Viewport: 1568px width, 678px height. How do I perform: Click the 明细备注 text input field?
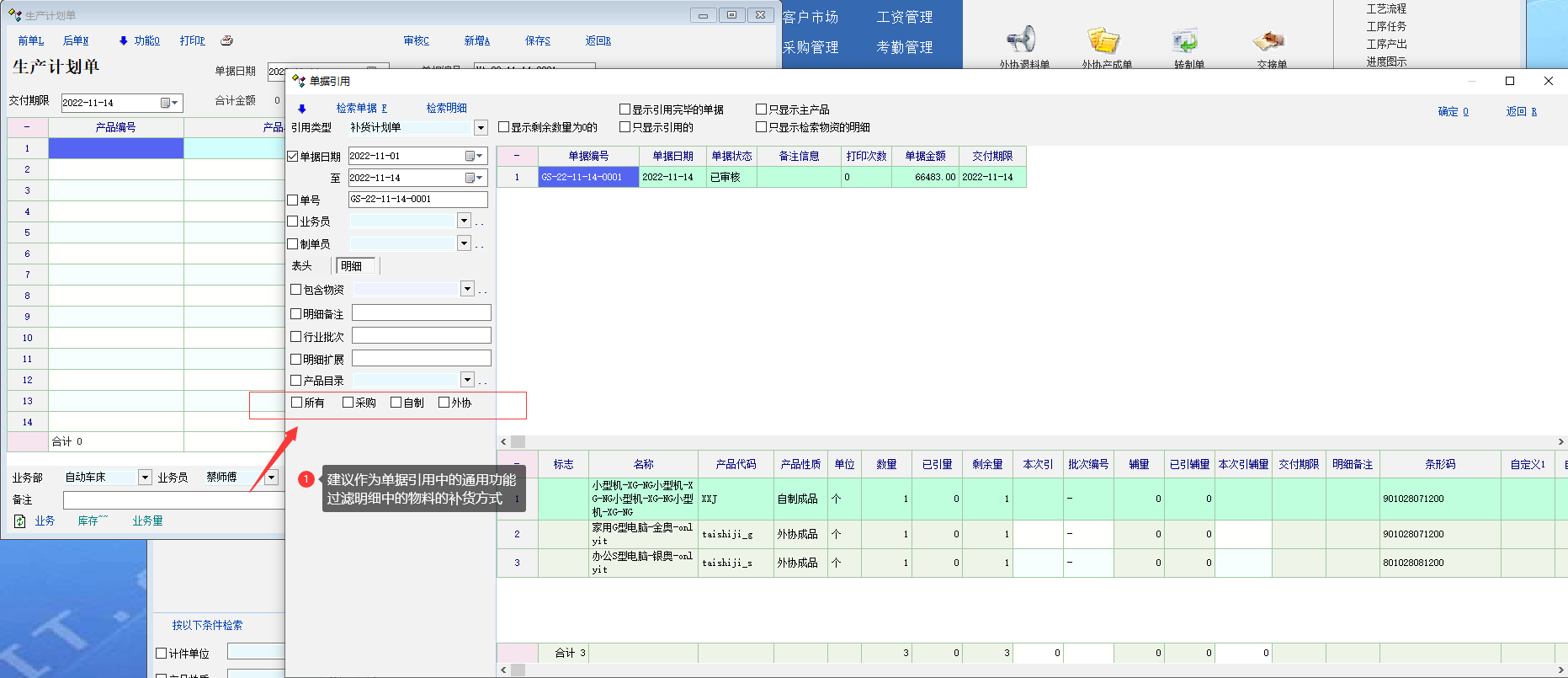click(421, 313)
